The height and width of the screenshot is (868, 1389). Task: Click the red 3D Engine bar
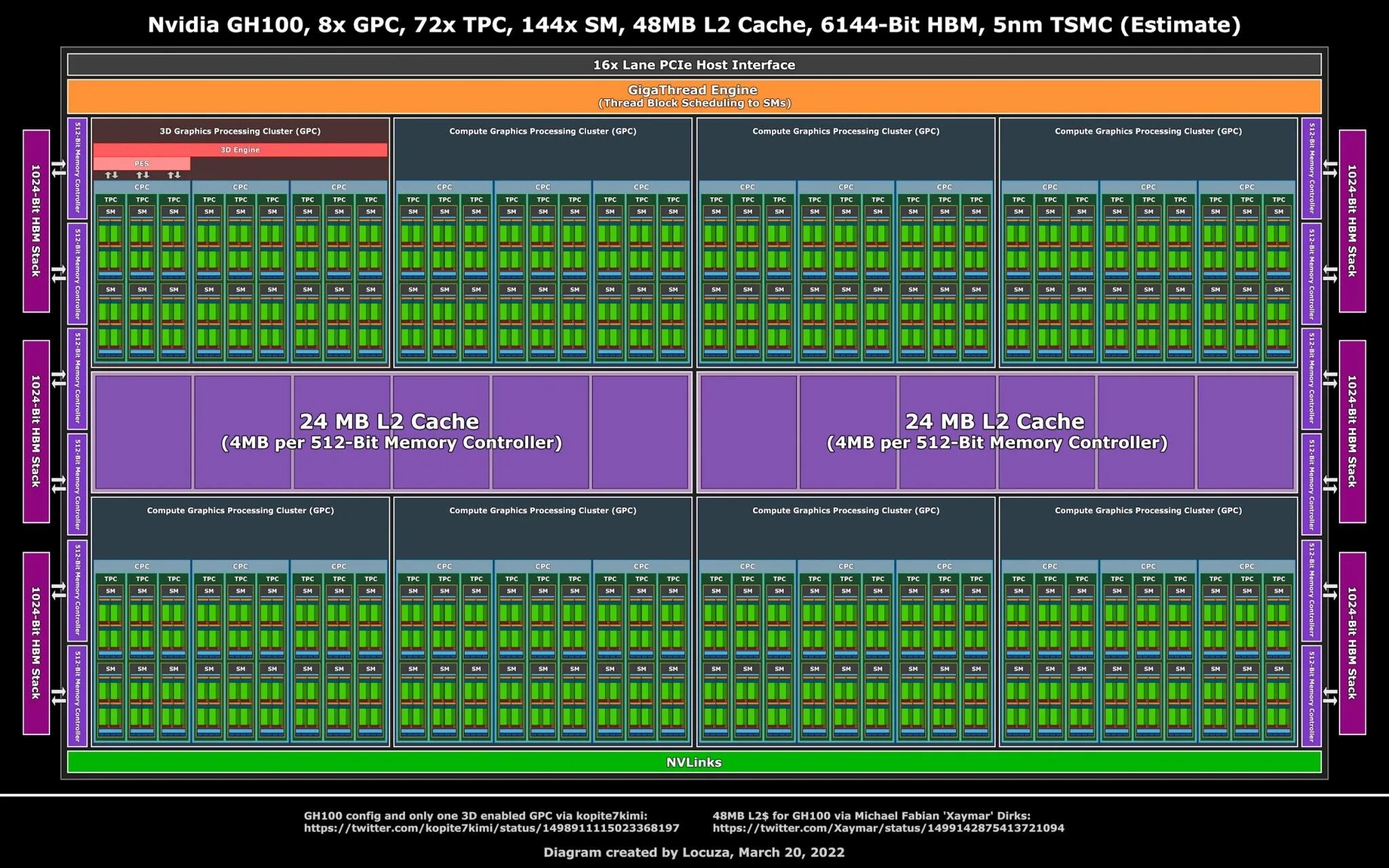(240, 150)
